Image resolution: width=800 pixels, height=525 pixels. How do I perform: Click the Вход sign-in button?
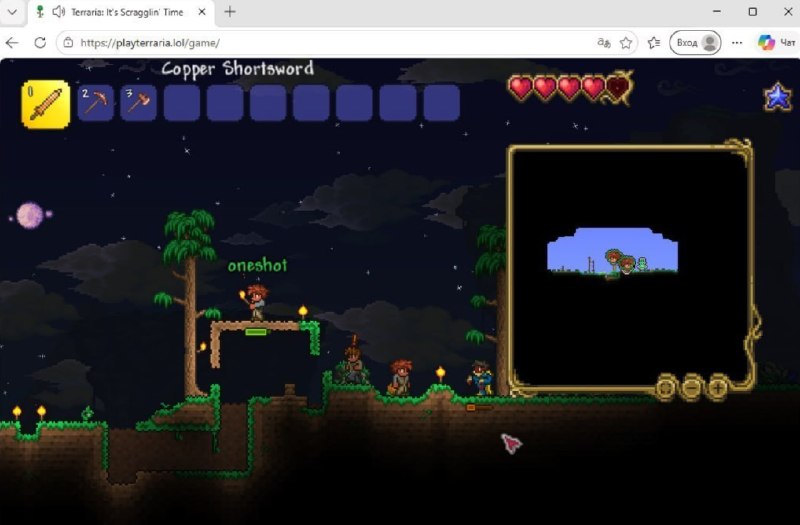click(695, 43)
